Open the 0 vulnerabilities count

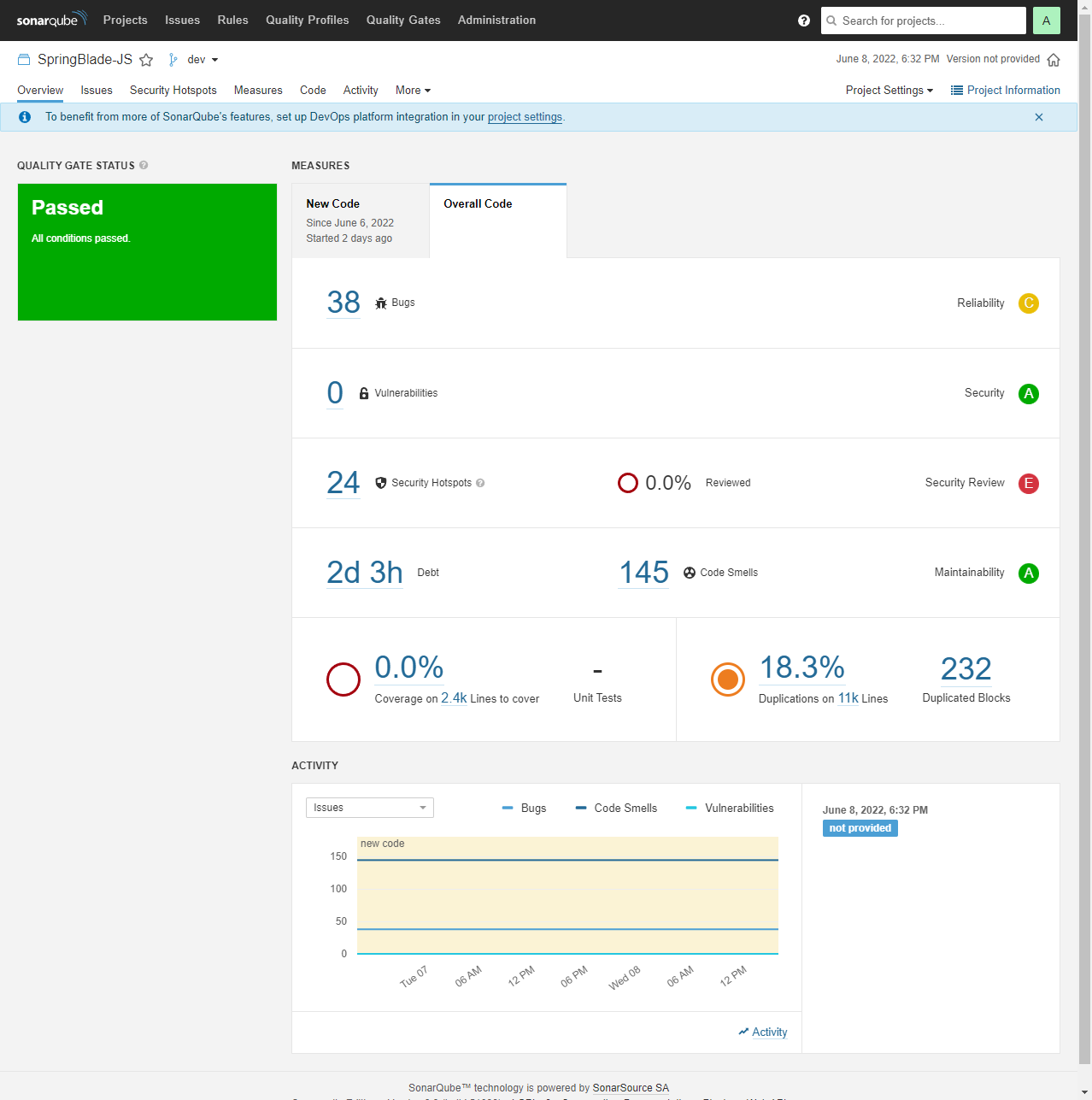(x=335, y=393)
